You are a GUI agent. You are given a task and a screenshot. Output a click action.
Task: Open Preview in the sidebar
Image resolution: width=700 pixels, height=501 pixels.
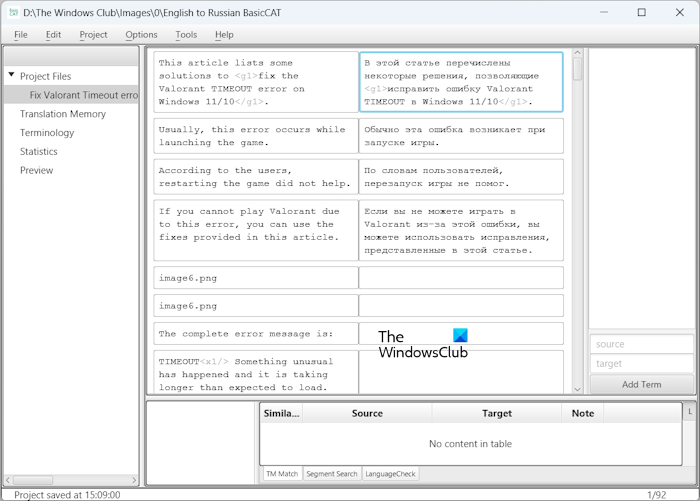tap(37, 170)
